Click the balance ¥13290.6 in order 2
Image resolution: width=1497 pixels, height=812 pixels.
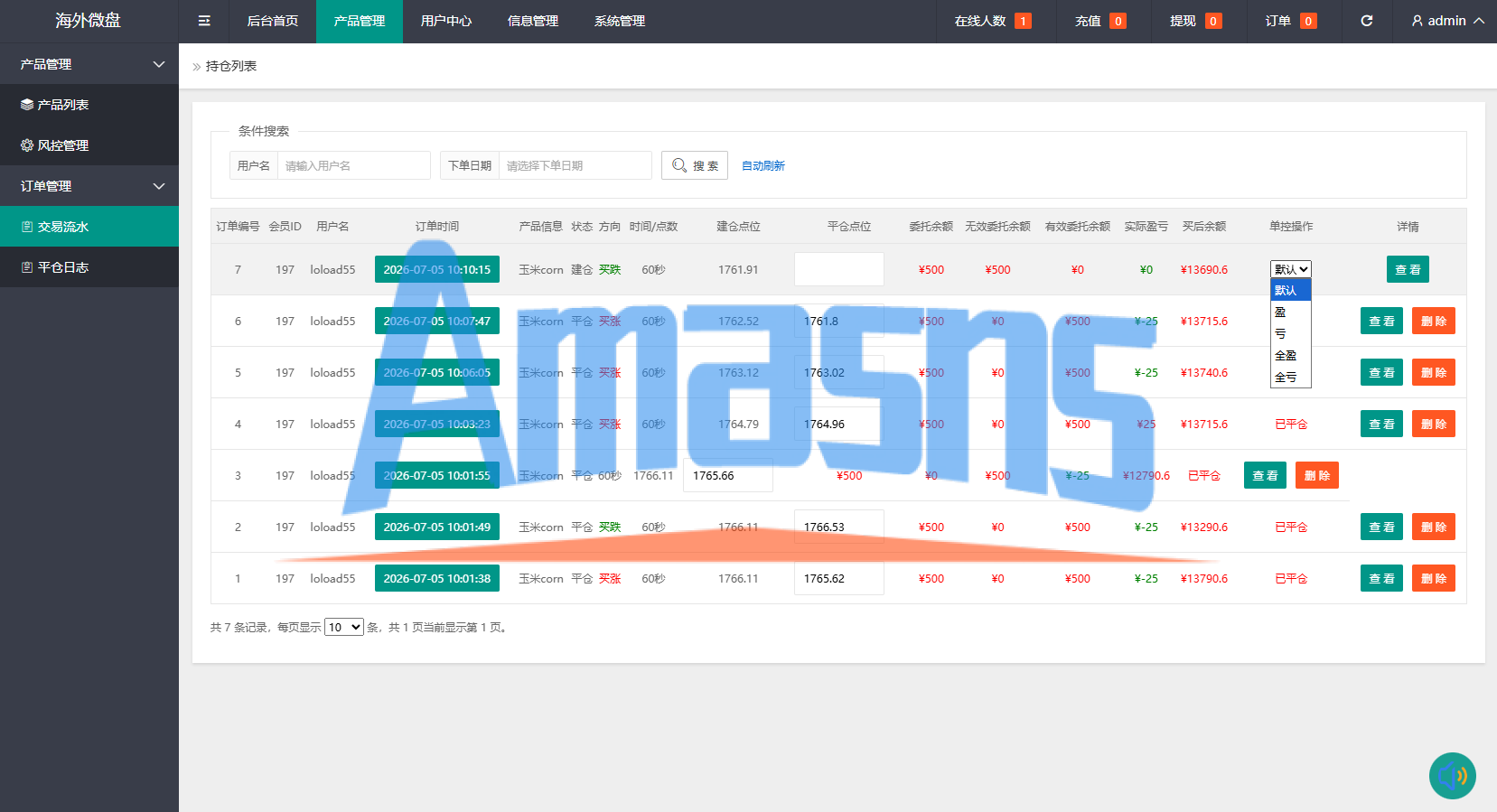pos(1204,527)
